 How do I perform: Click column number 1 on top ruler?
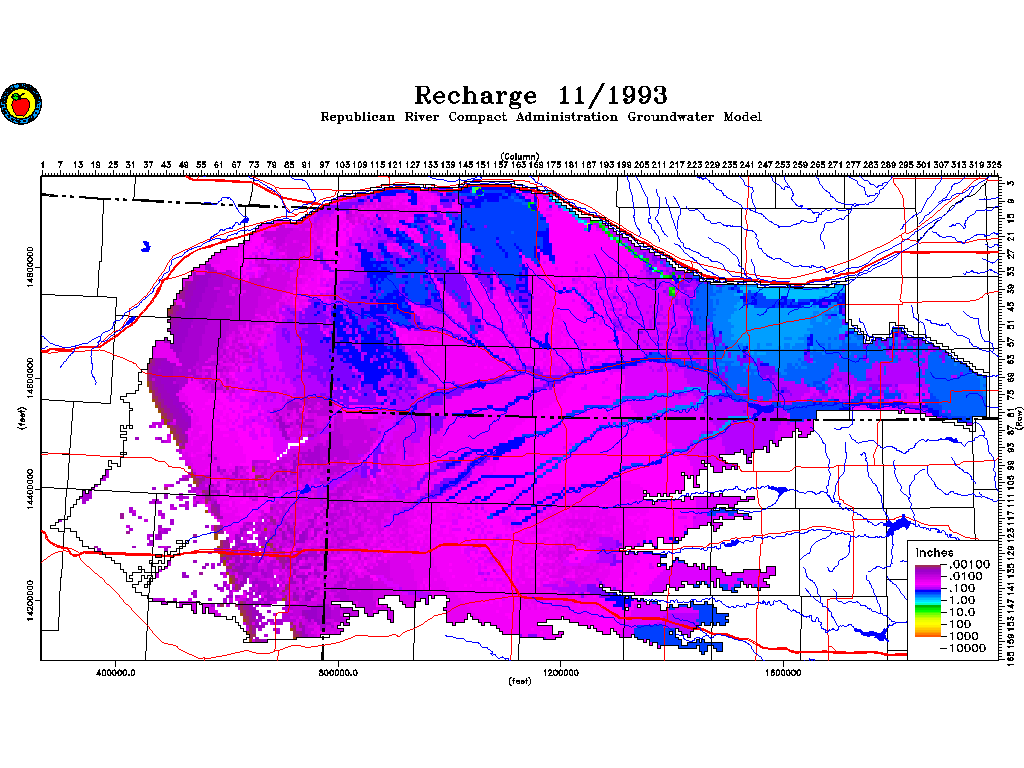pyautogui.click(x=43, y=164)
